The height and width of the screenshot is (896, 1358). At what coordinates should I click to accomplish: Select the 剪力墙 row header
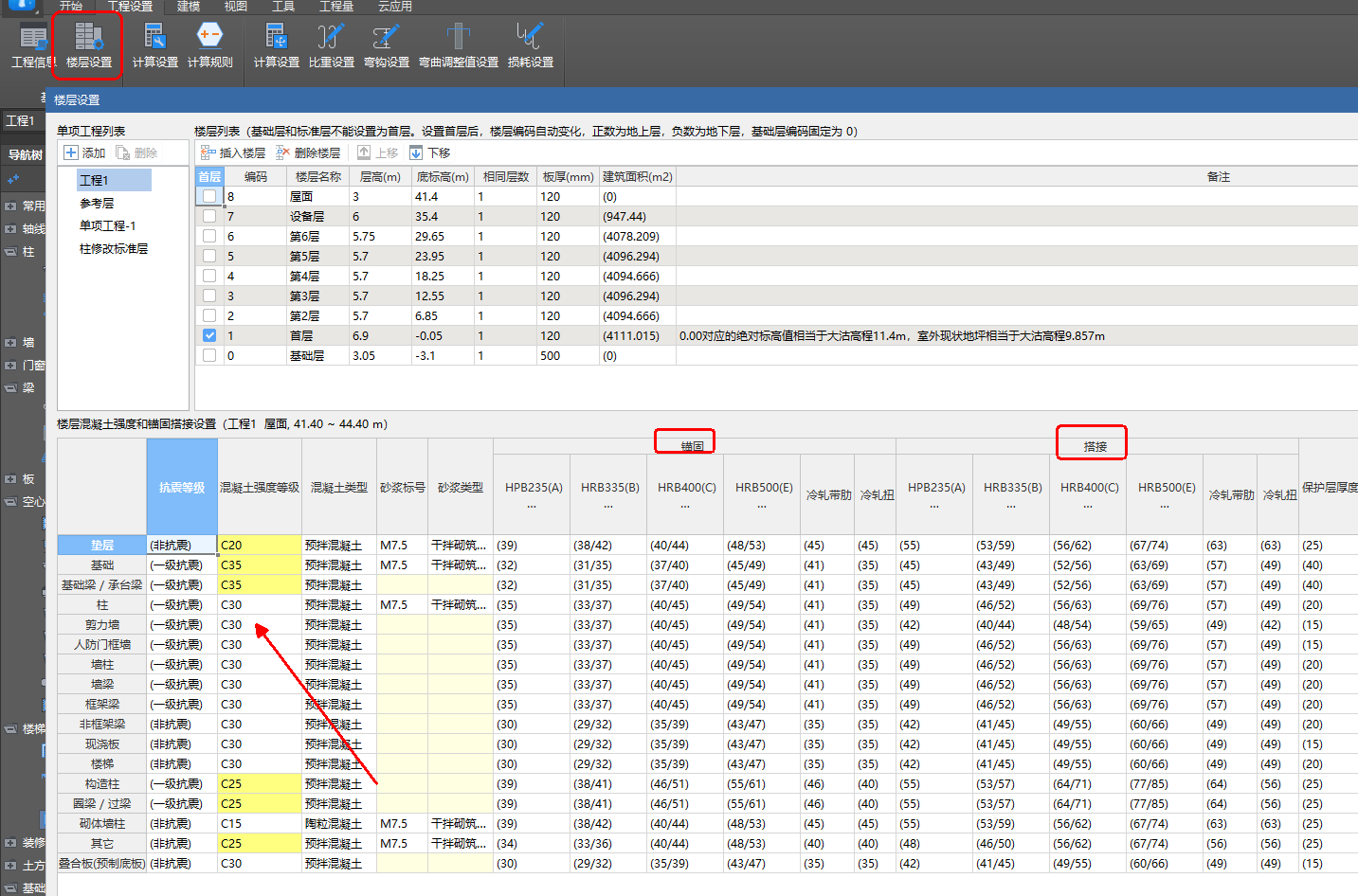102,624
